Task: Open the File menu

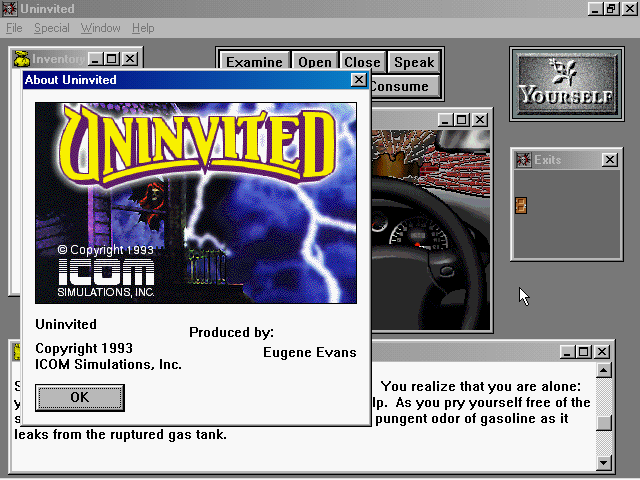Action: [x=14, y=28]
